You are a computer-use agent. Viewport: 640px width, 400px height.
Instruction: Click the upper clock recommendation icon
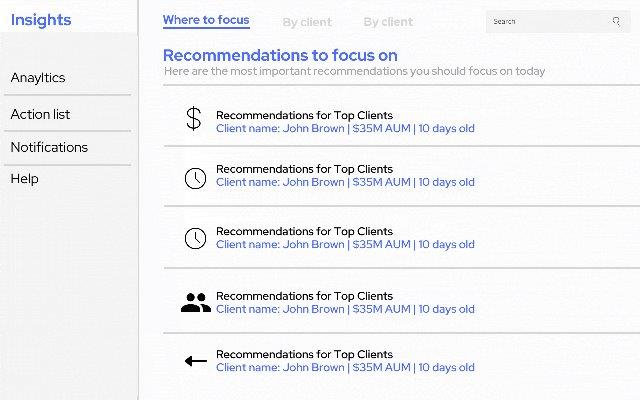[x=196, y=178]
